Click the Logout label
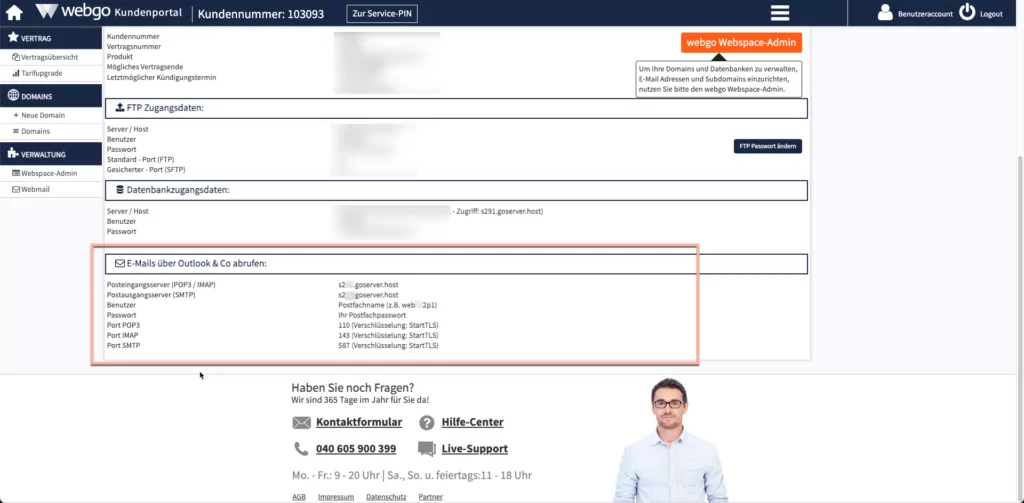This screenshot has height=503, width=1024. point(991,14)
